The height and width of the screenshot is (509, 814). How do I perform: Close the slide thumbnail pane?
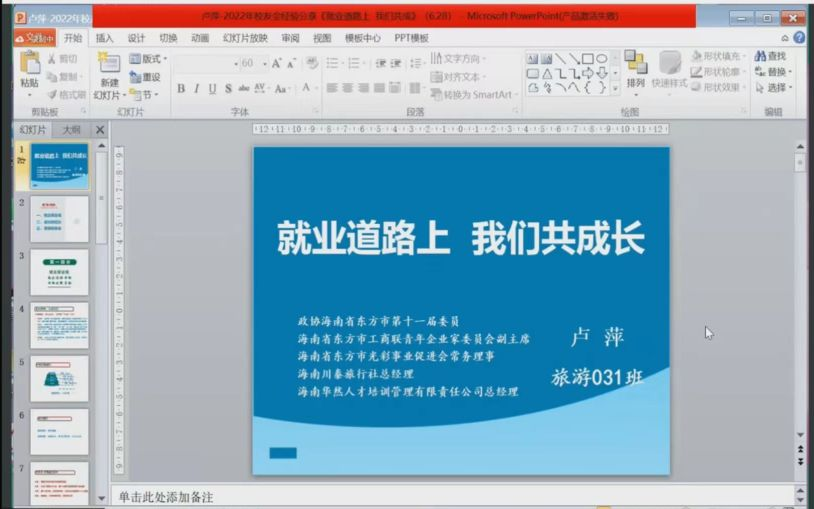(100, 130)
